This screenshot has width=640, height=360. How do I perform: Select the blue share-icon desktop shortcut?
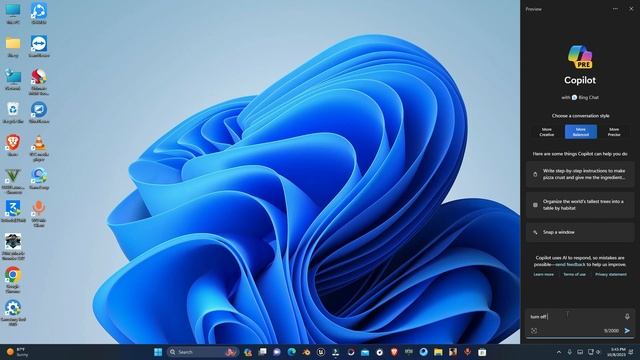tap(39, 13)
